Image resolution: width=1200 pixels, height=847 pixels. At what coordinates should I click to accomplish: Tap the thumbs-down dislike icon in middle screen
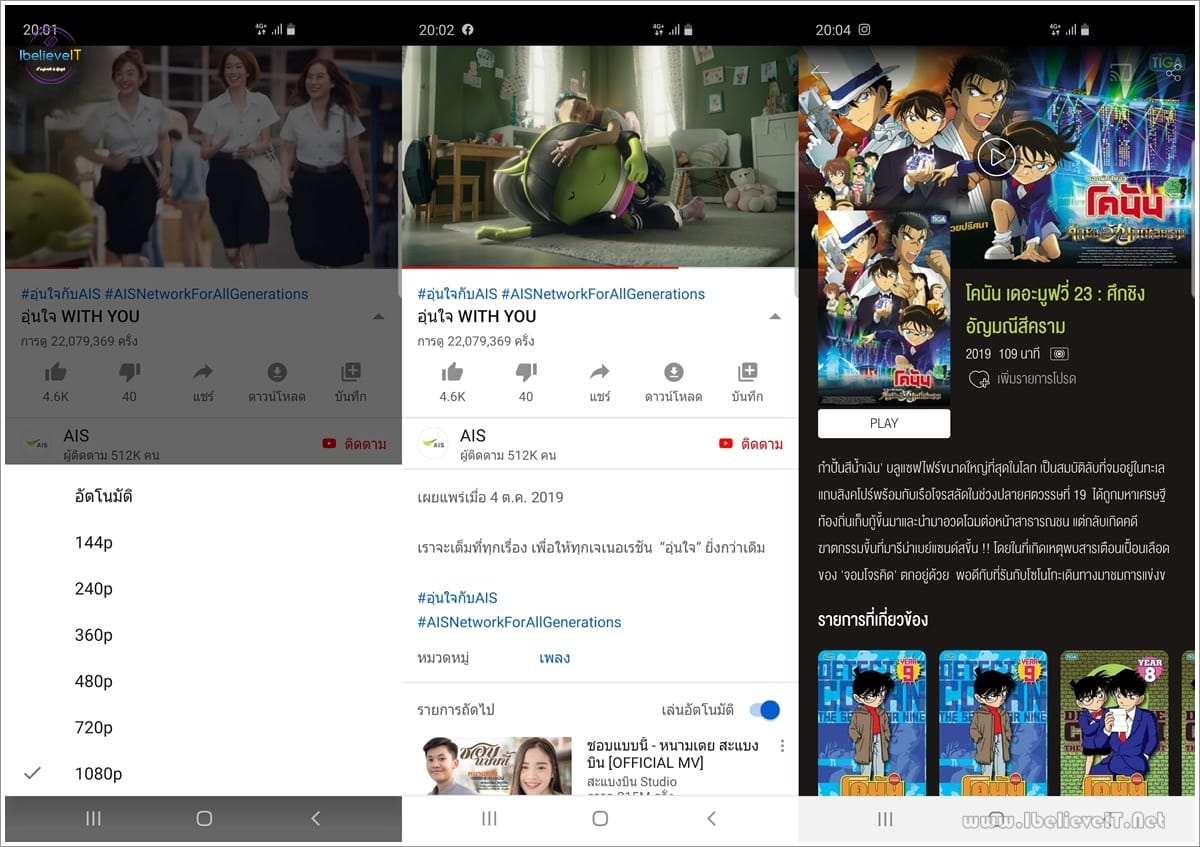point(526,373)
